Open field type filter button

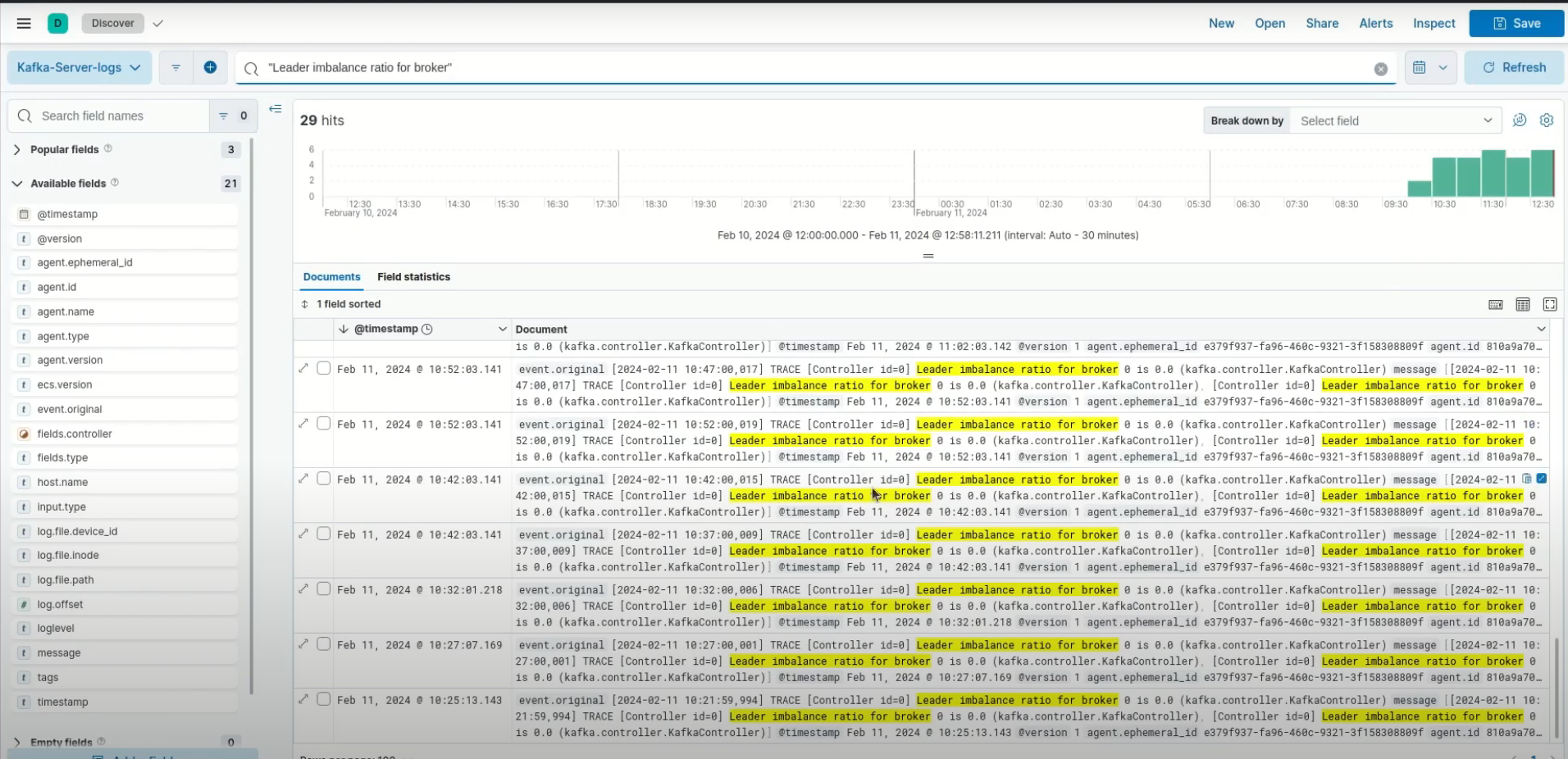[x=233, y=116]
